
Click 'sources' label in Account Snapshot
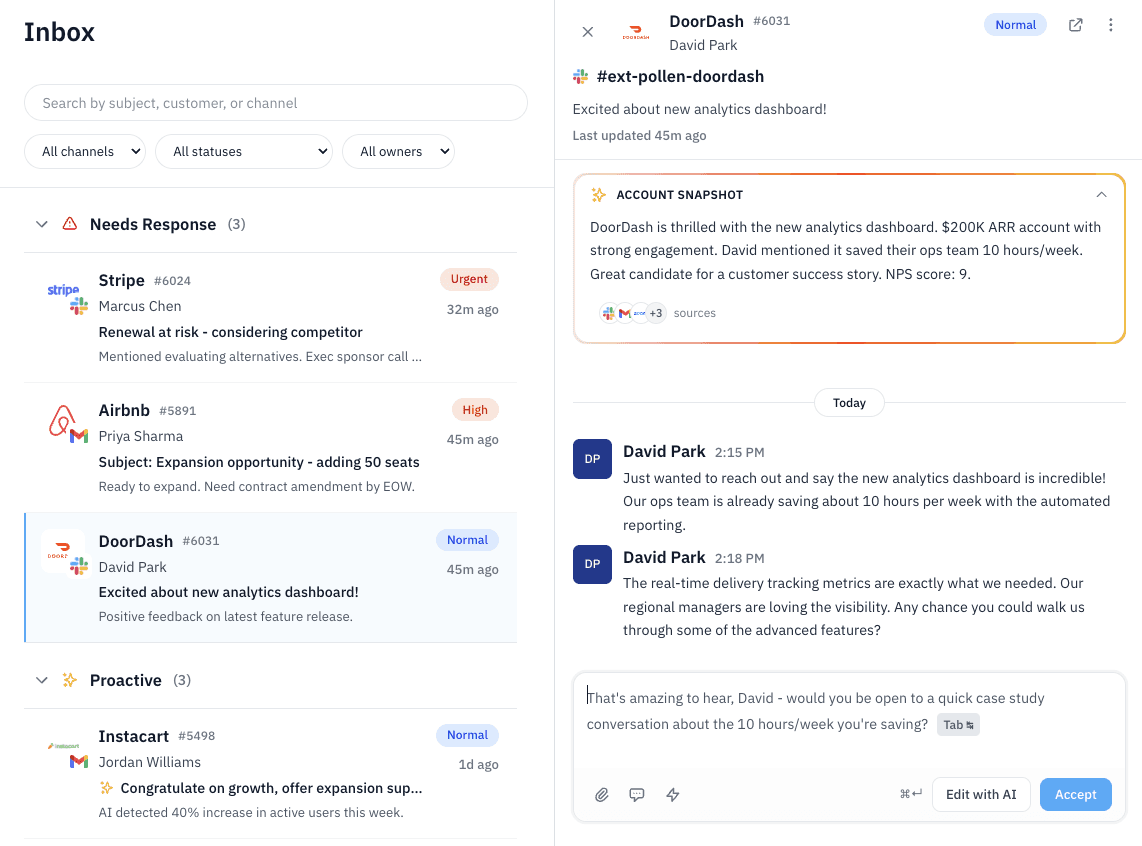pyautogui.click(x=694, y=313)
